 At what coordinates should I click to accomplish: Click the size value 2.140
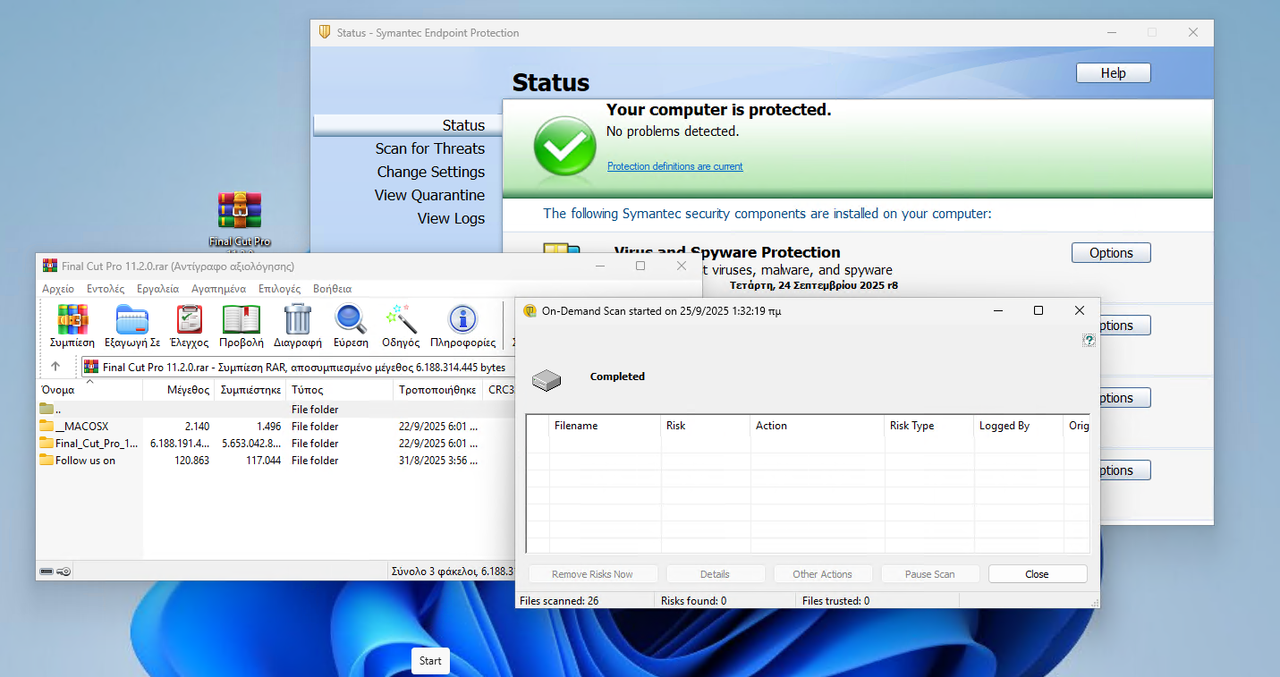tap(197, 426)
